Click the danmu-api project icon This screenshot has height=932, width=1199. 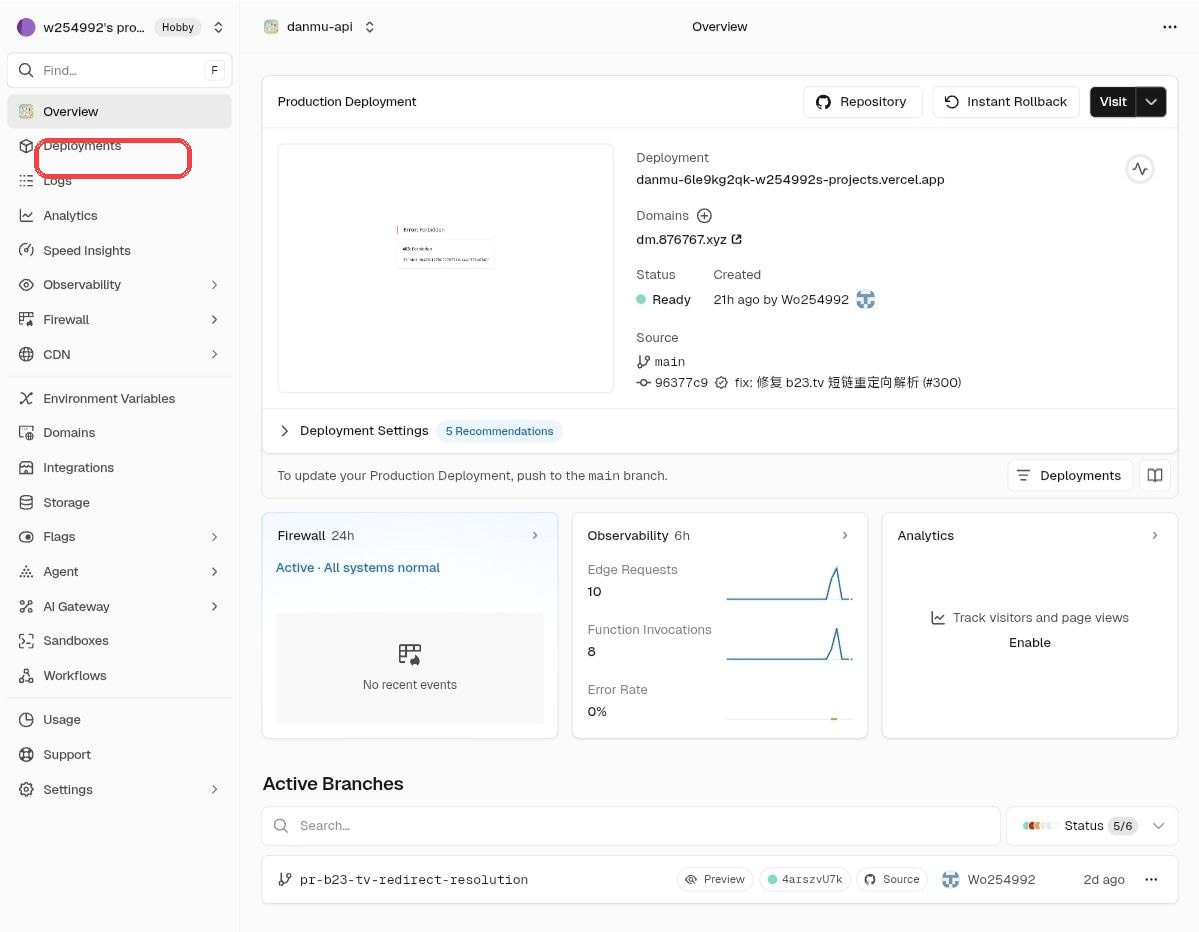pos(271,27)
